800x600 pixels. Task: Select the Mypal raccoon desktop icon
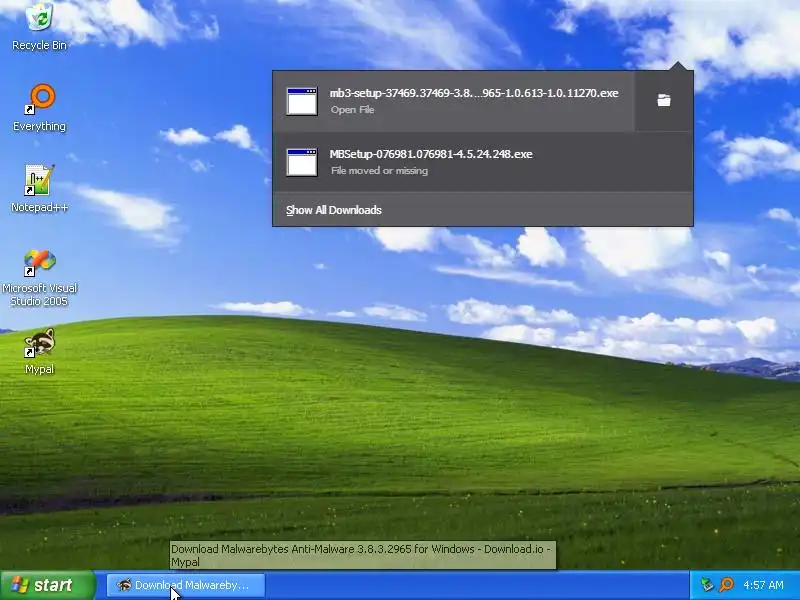[39, 351]
